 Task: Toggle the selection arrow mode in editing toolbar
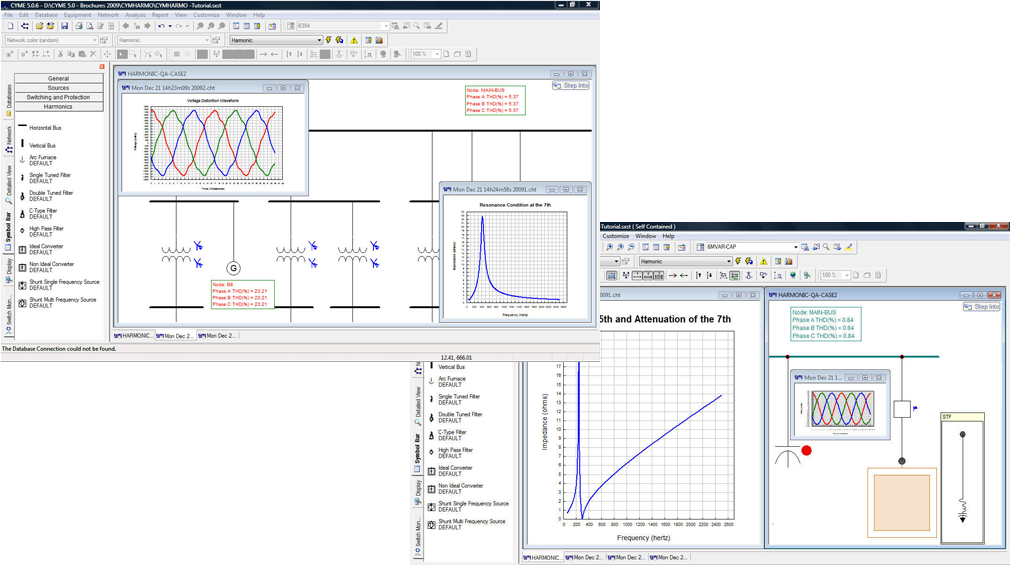[x=122, y=54]
